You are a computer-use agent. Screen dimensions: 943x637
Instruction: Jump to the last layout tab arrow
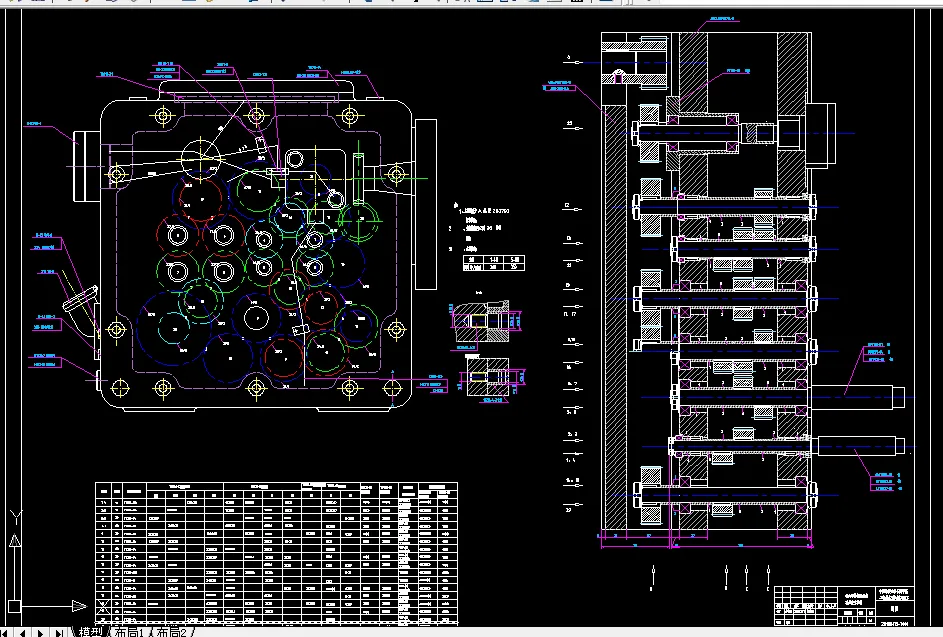(x=58, y=633)
